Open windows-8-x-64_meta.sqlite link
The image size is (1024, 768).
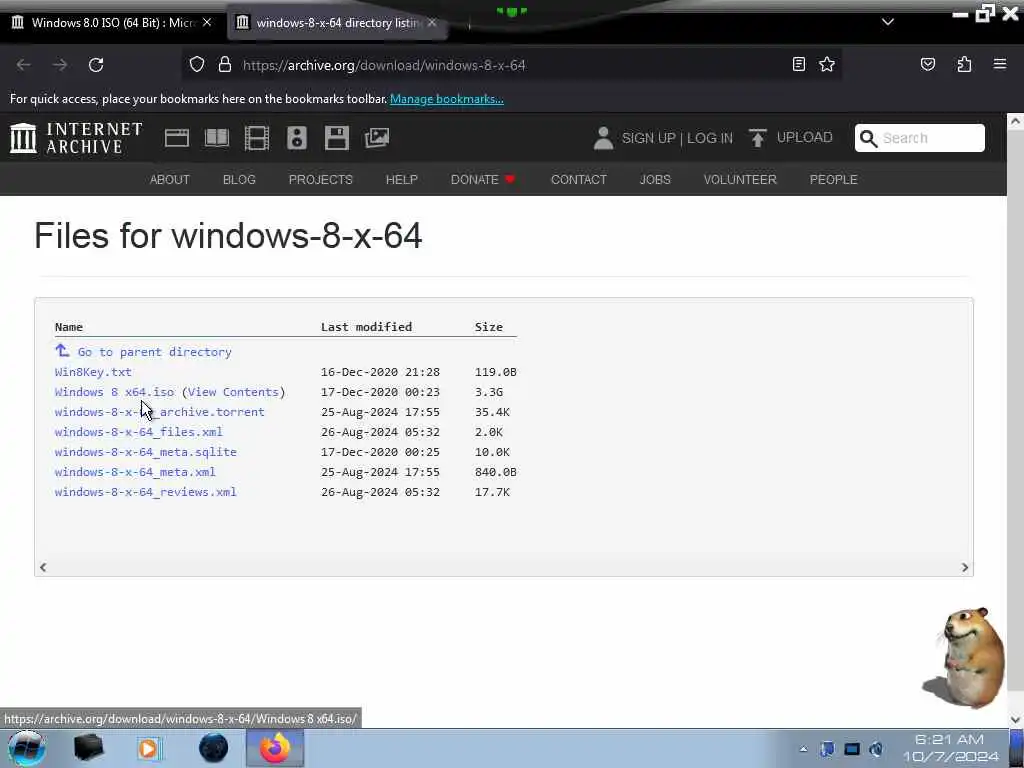click(146, 452)
